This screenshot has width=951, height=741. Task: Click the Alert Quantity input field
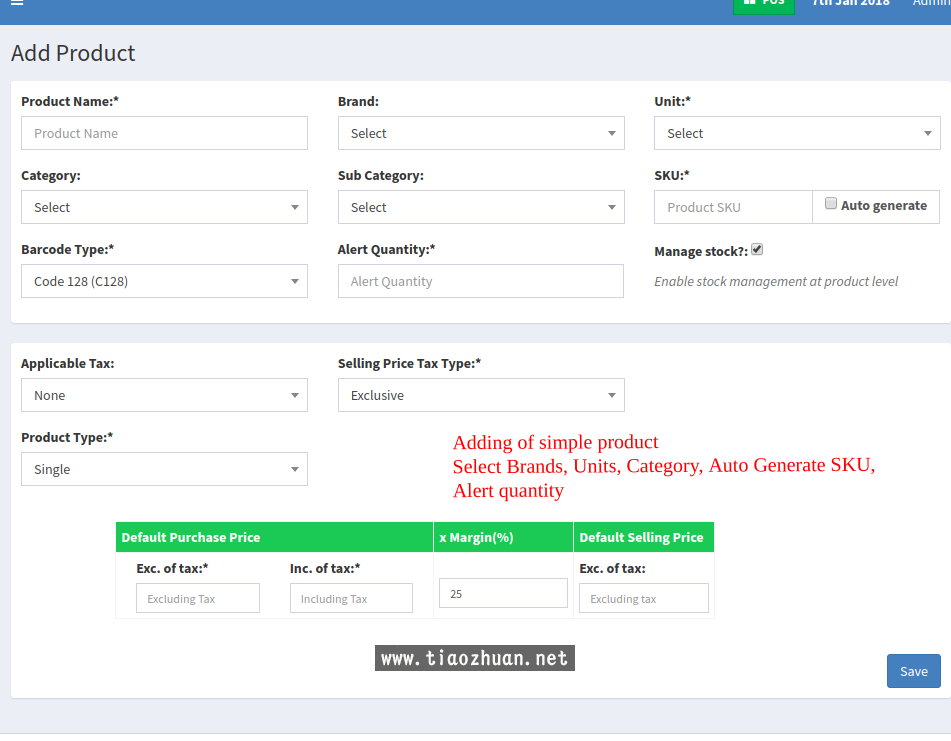tap(481, 281)
